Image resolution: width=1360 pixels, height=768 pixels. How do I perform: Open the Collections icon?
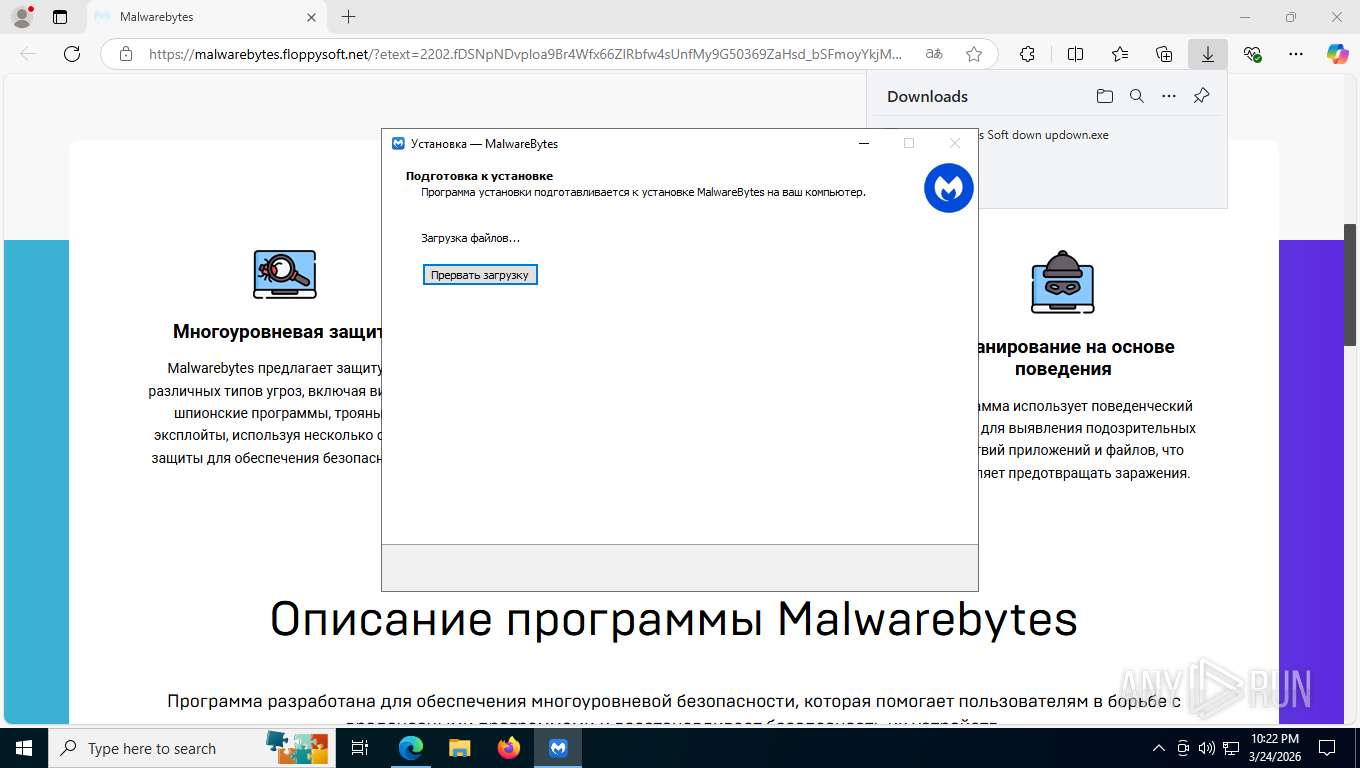pyautogui.click(x=1164, y=54)
